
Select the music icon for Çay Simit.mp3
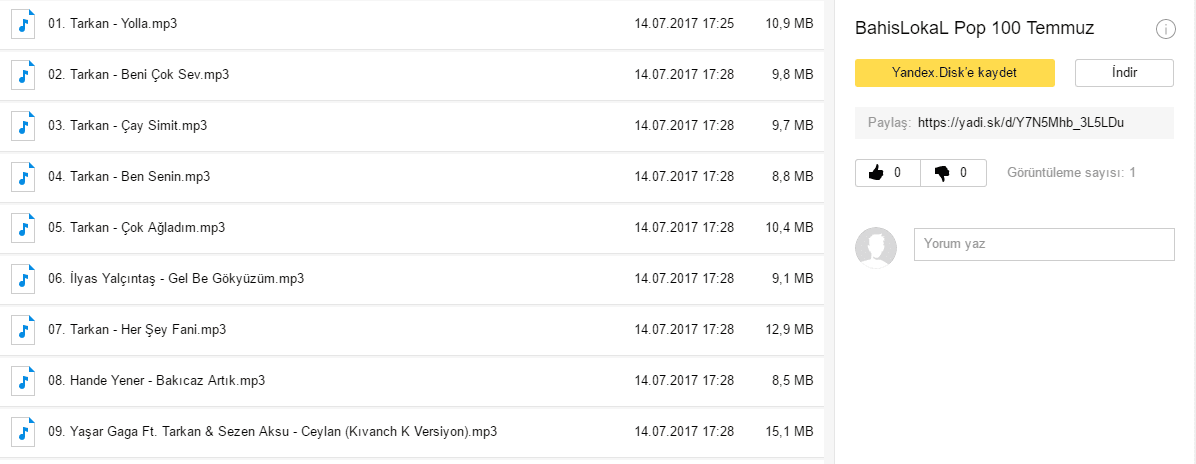point(23,126)
